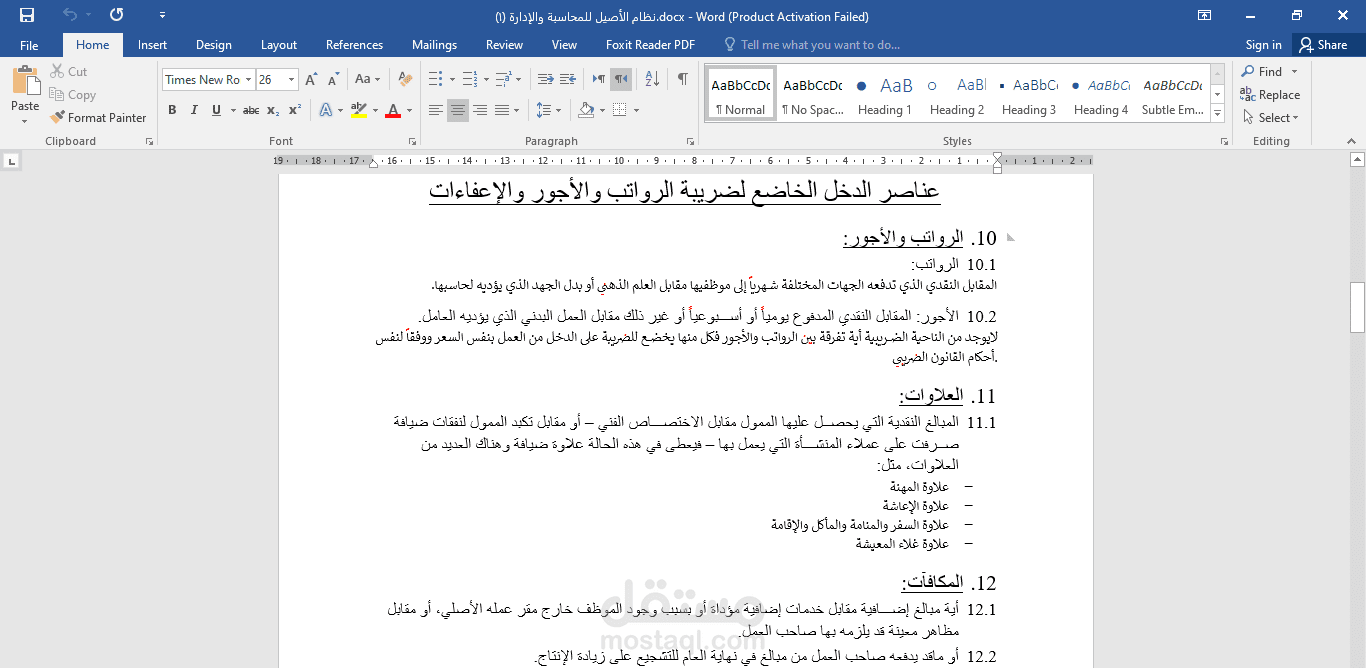The width and height of the screenshot is (1366, 668).
Task: Copy the selection using the Copy button
Action: tap(72, 94)
